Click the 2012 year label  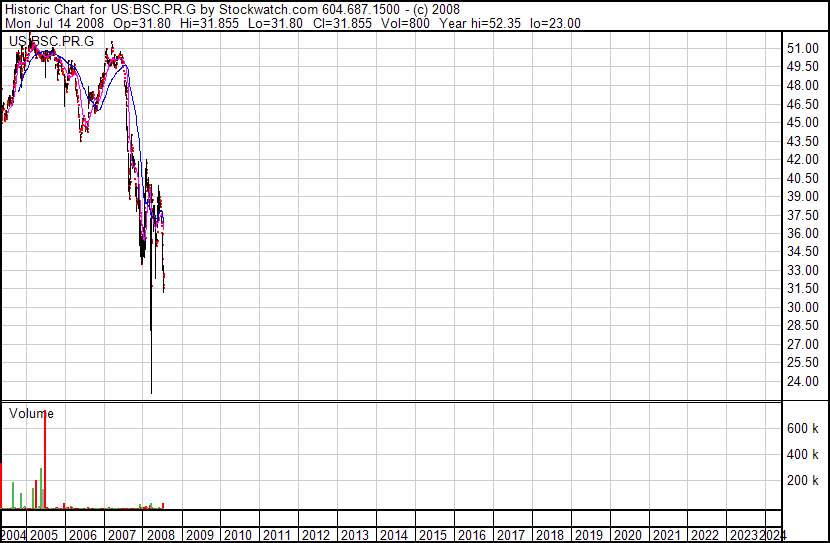[x=316, y=535]
